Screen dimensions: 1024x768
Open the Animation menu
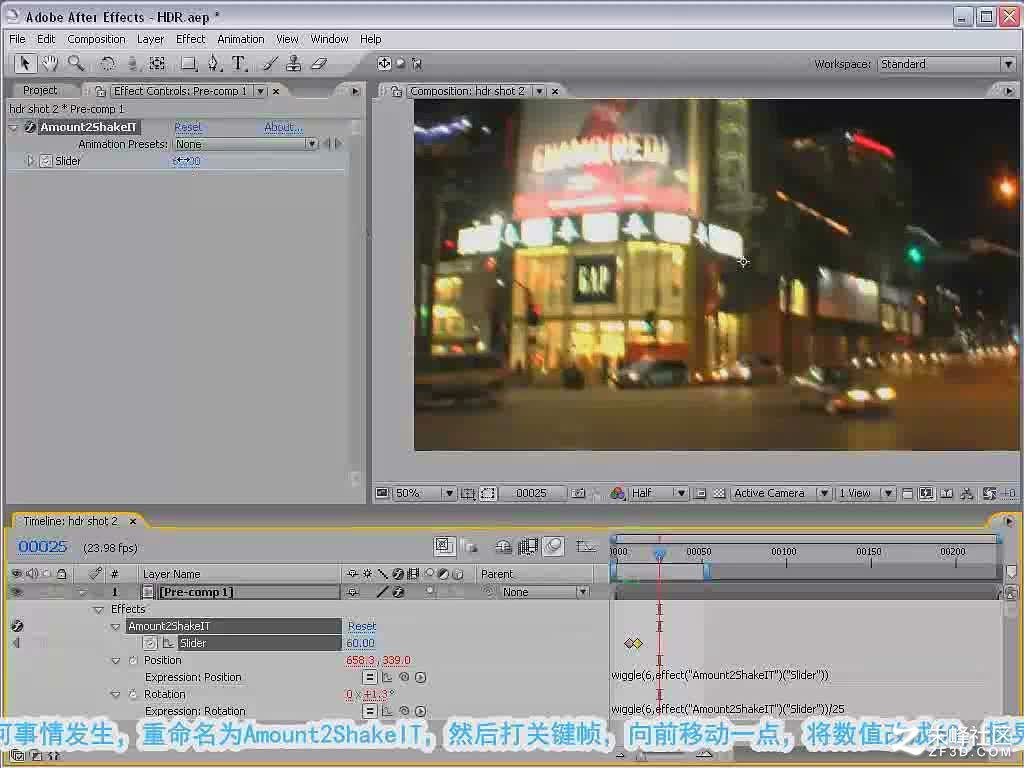240,39
